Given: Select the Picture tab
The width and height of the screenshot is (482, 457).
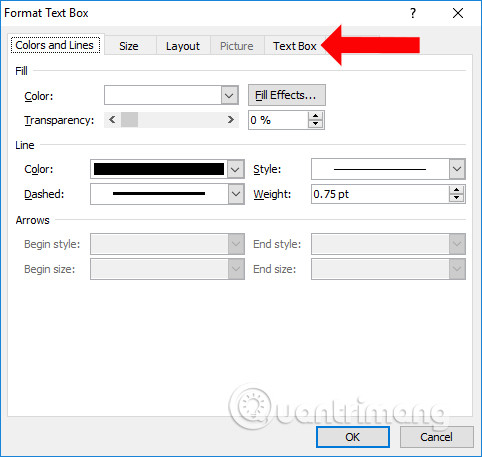Looking at the screenshot, I should [x=237, y=46].
